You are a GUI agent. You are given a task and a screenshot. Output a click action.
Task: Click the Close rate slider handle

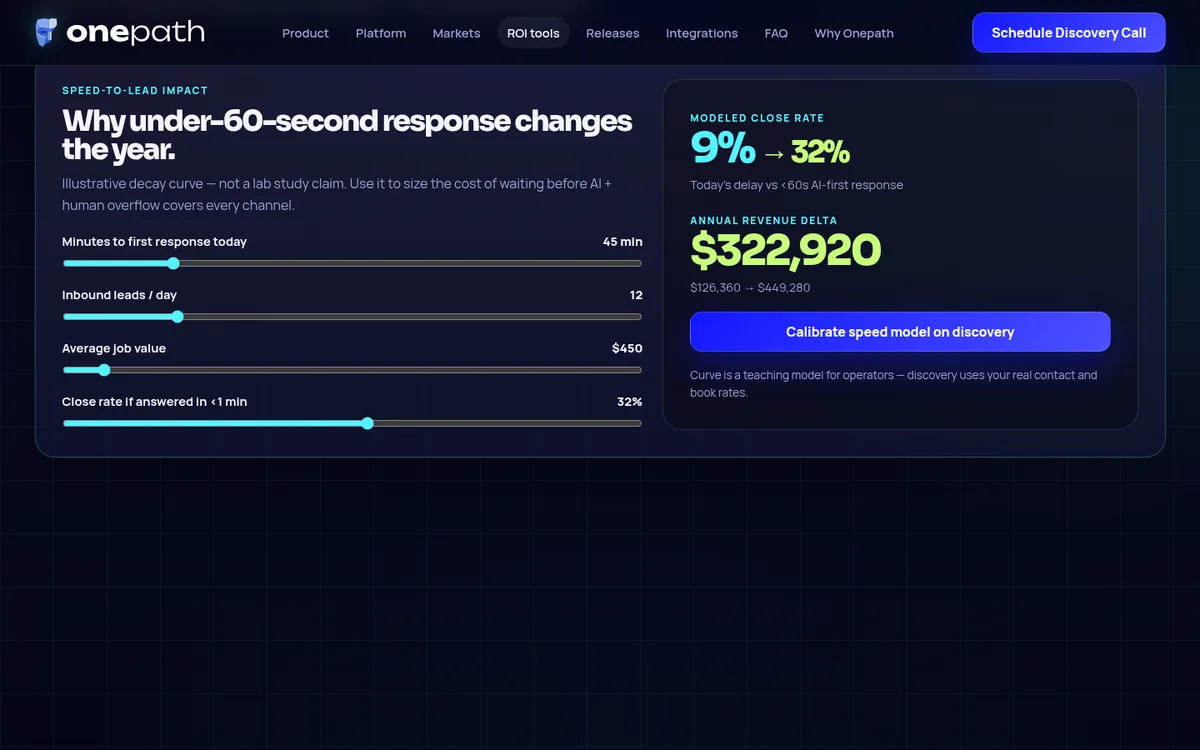[367, 423]
